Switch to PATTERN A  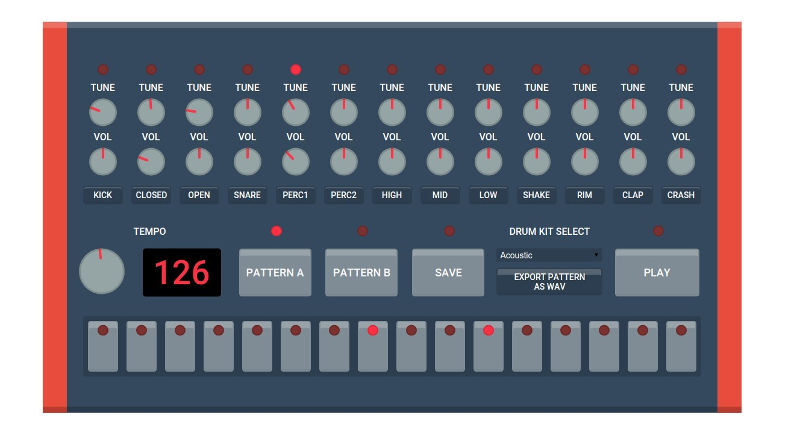tap(276, 273)
